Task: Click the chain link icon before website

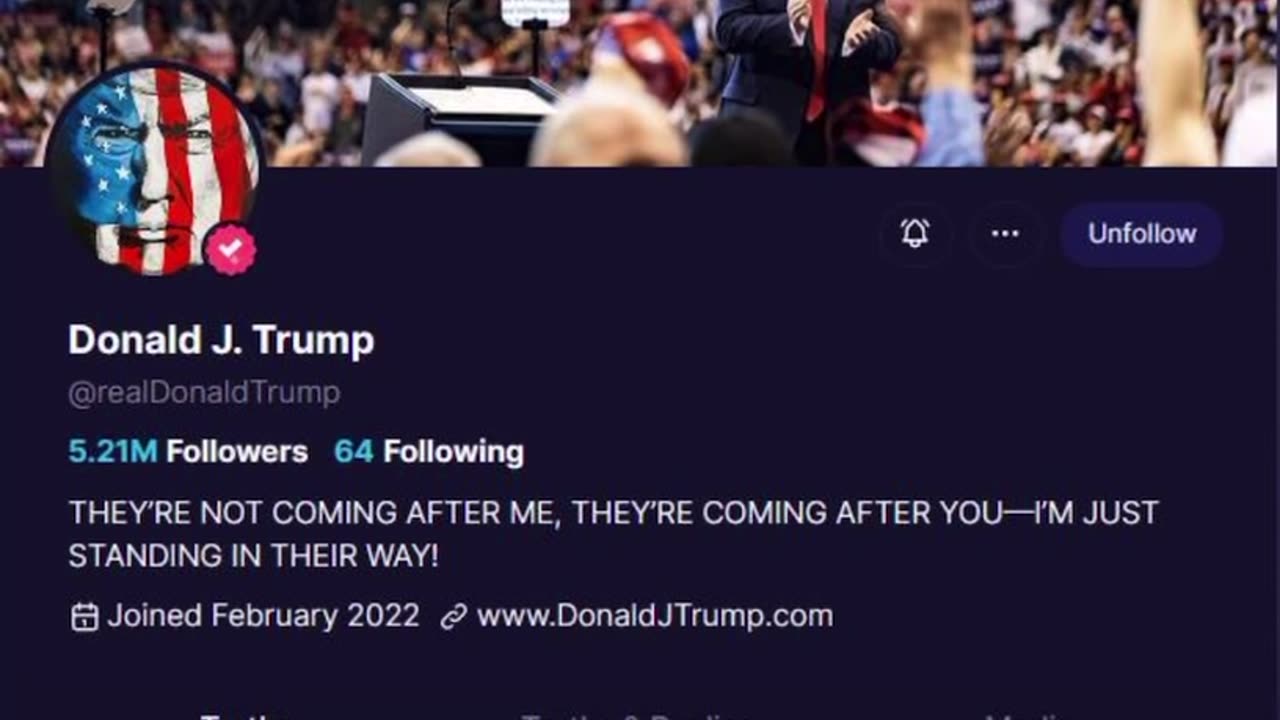Action: click(x=453, y=617)
